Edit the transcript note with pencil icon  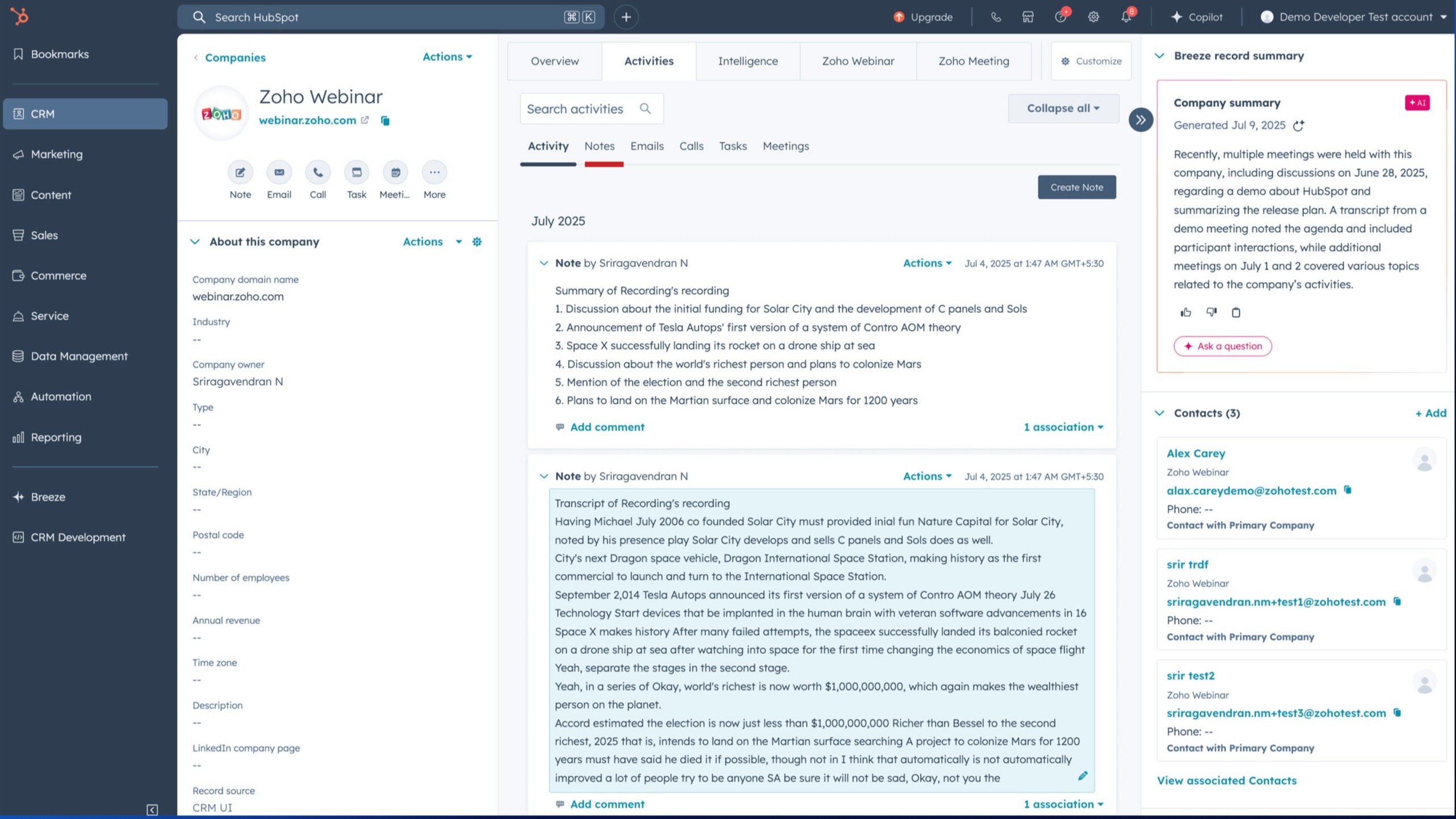1082,776
